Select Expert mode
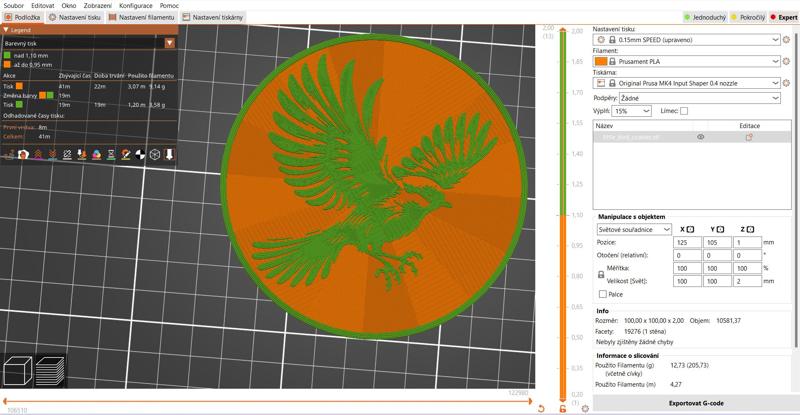Screen dimensions: 800x415 (784, 17)
